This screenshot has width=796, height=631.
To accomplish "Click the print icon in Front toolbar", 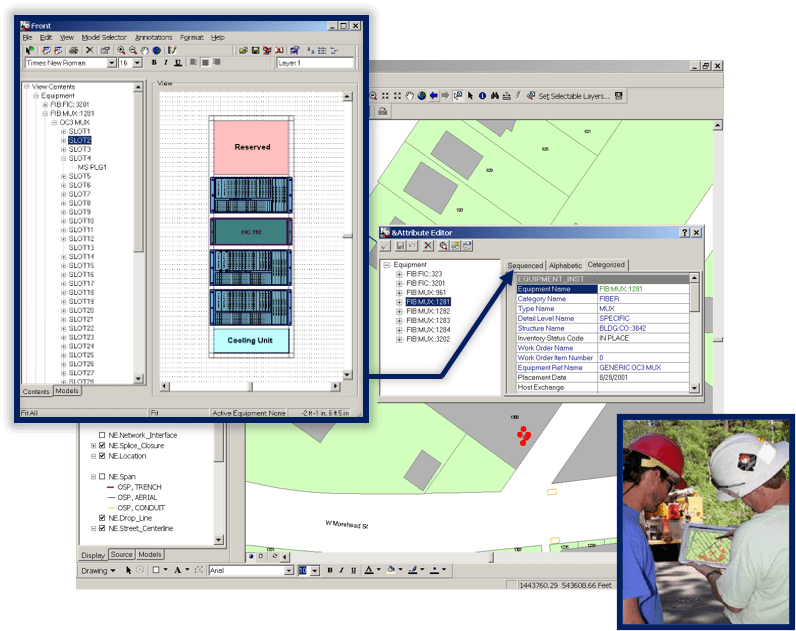I will pyautogui.click(x=74, y=49).
